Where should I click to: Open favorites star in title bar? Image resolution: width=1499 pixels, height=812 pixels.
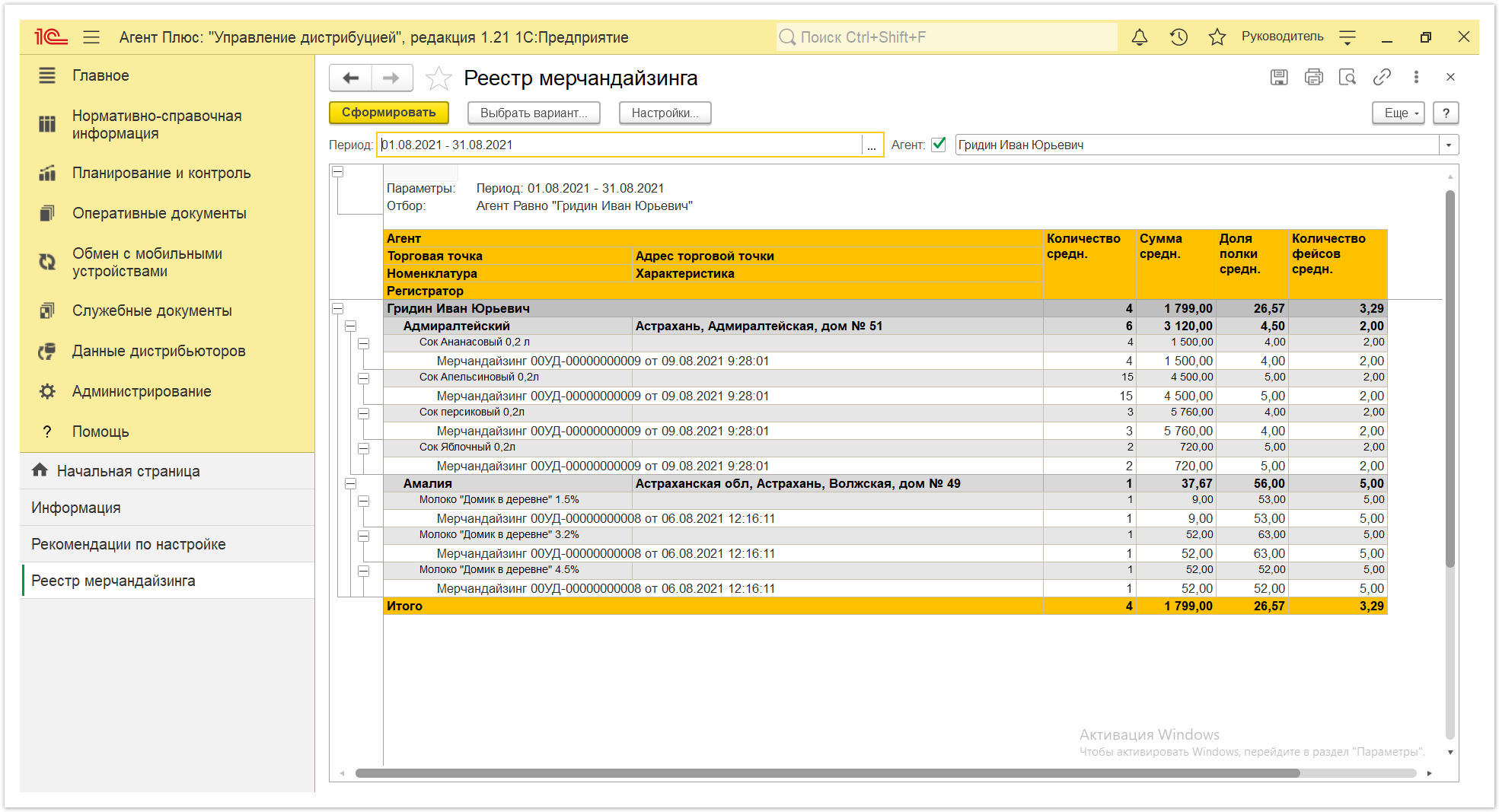click(1217, 37)
